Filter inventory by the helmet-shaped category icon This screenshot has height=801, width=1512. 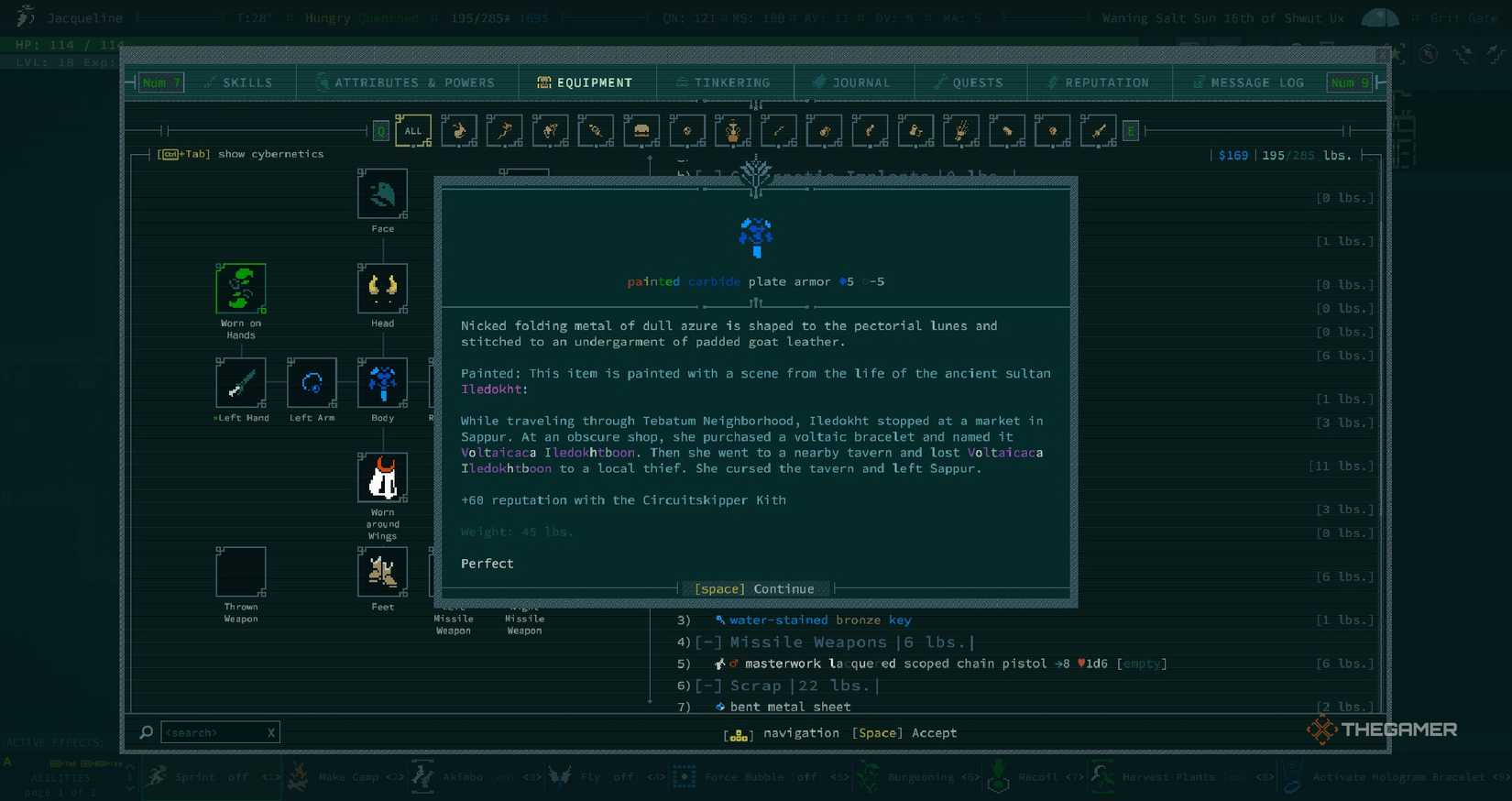641,131
